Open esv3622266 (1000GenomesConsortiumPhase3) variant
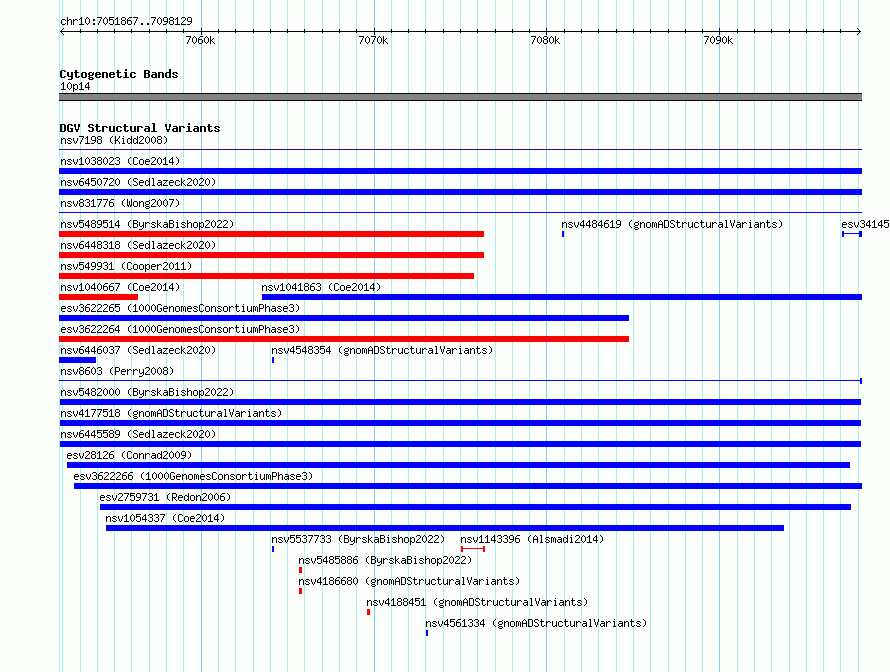The width and height of the screenshot is (890, 672). pos(468,486)
